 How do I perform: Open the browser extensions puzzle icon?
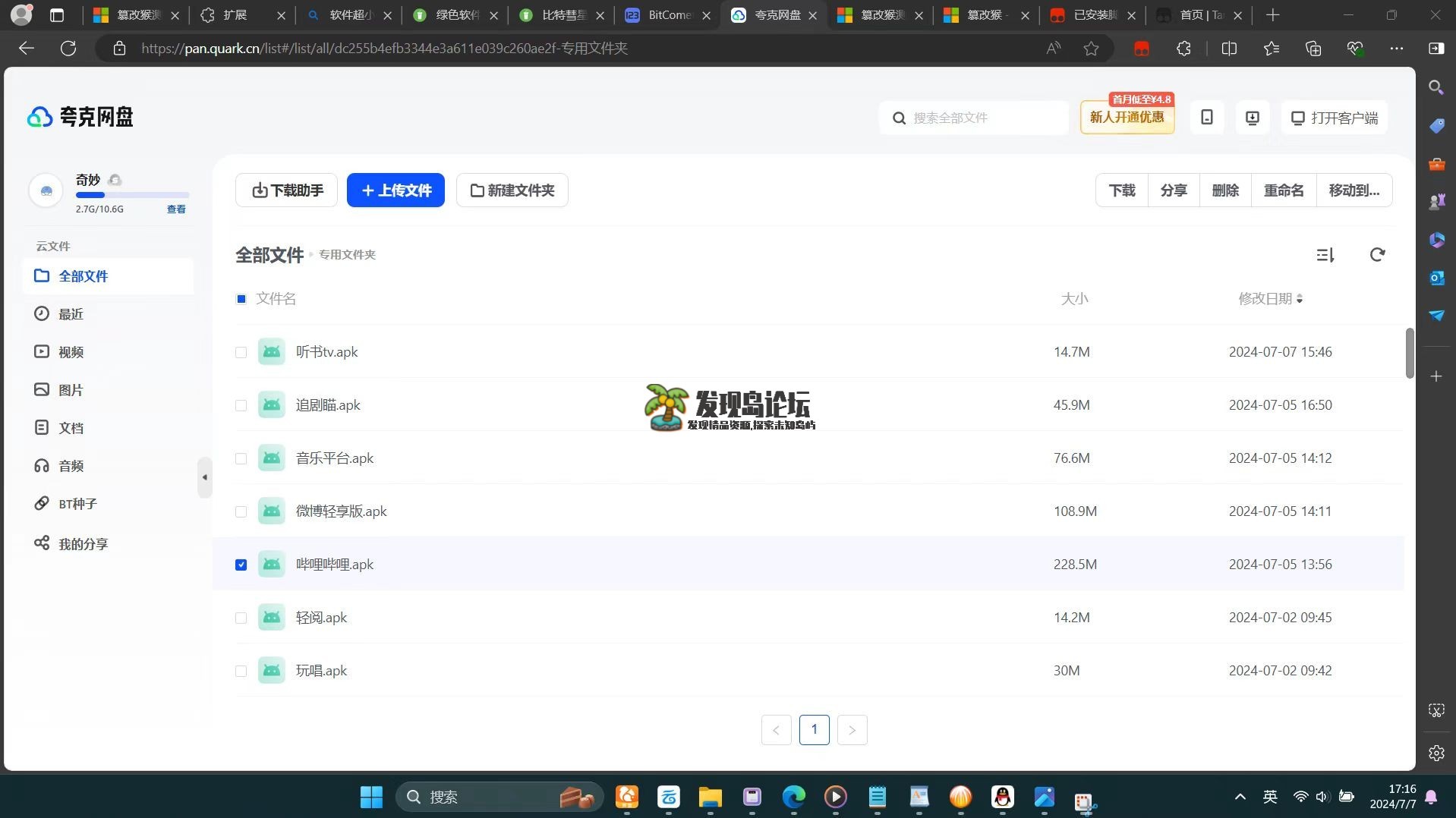point(1183,49)
